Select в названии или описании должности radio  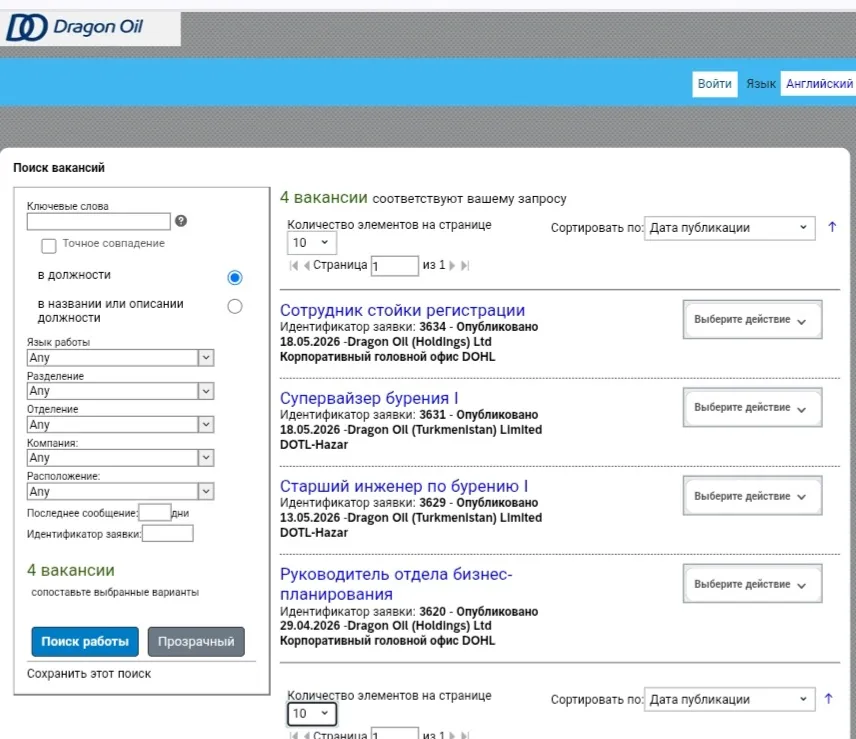tap(235, 306)
